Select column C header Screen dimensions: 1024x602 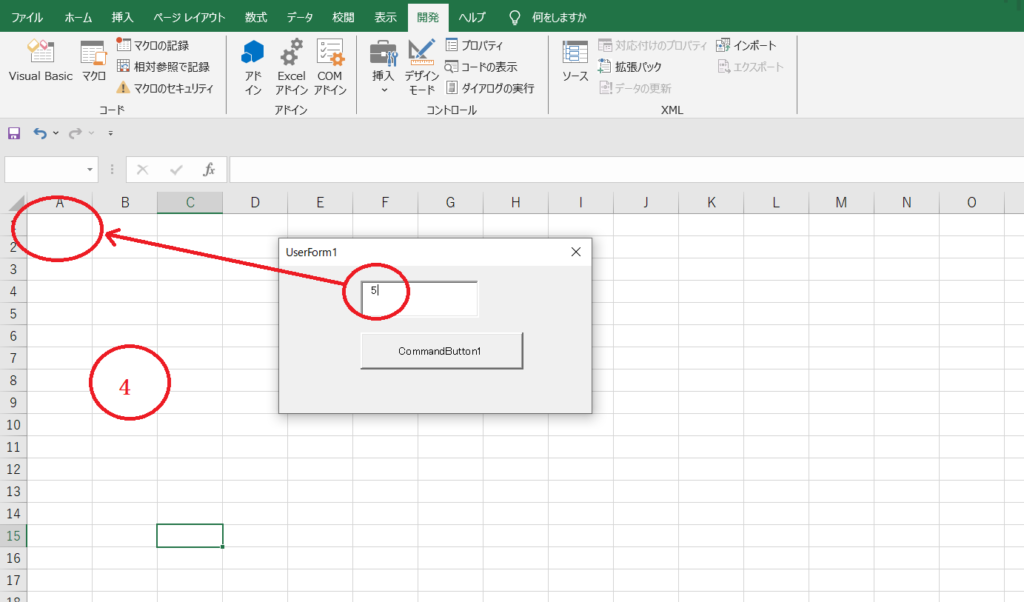point(190,202)
